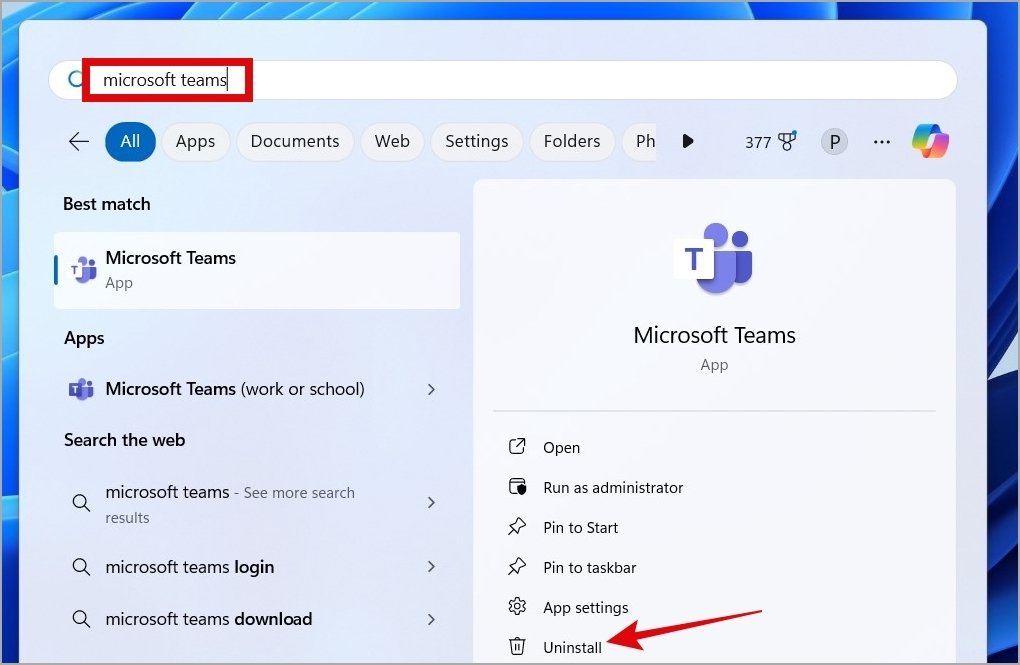Select the All filter tab

click(130, 141)
